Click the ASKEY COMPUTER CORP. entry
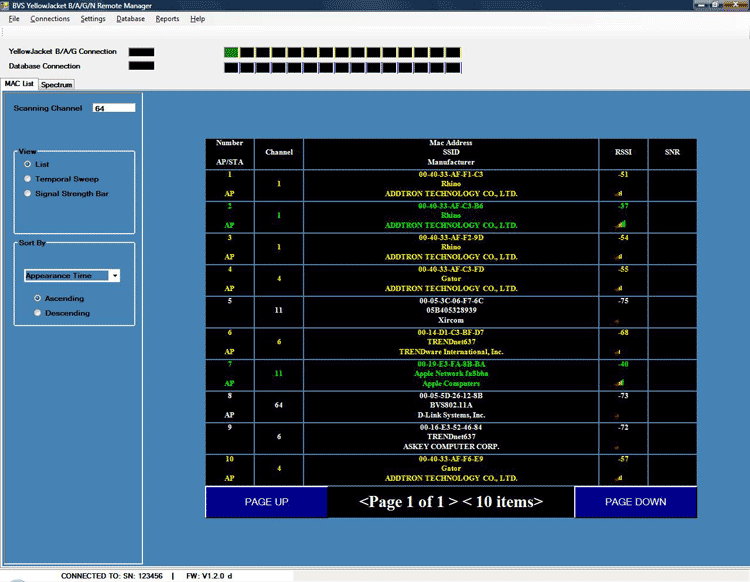Screen dimensions: 750x582 451,447
